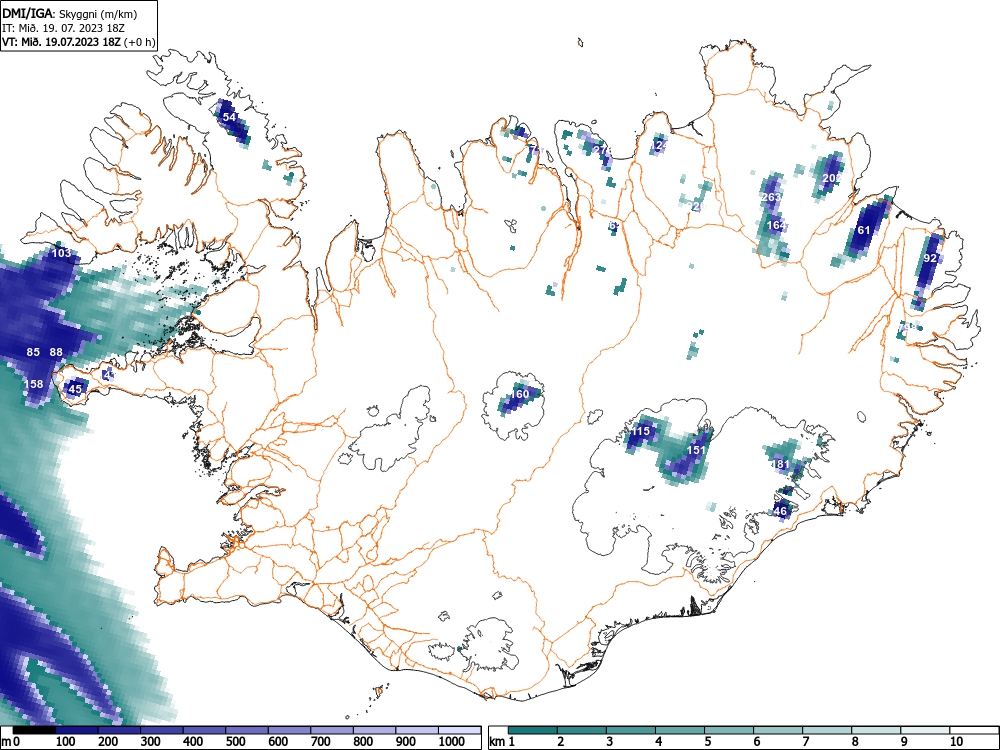Select the 85 visibility label offshore west
1000x750 pixels.
click(x=33, y=352)
